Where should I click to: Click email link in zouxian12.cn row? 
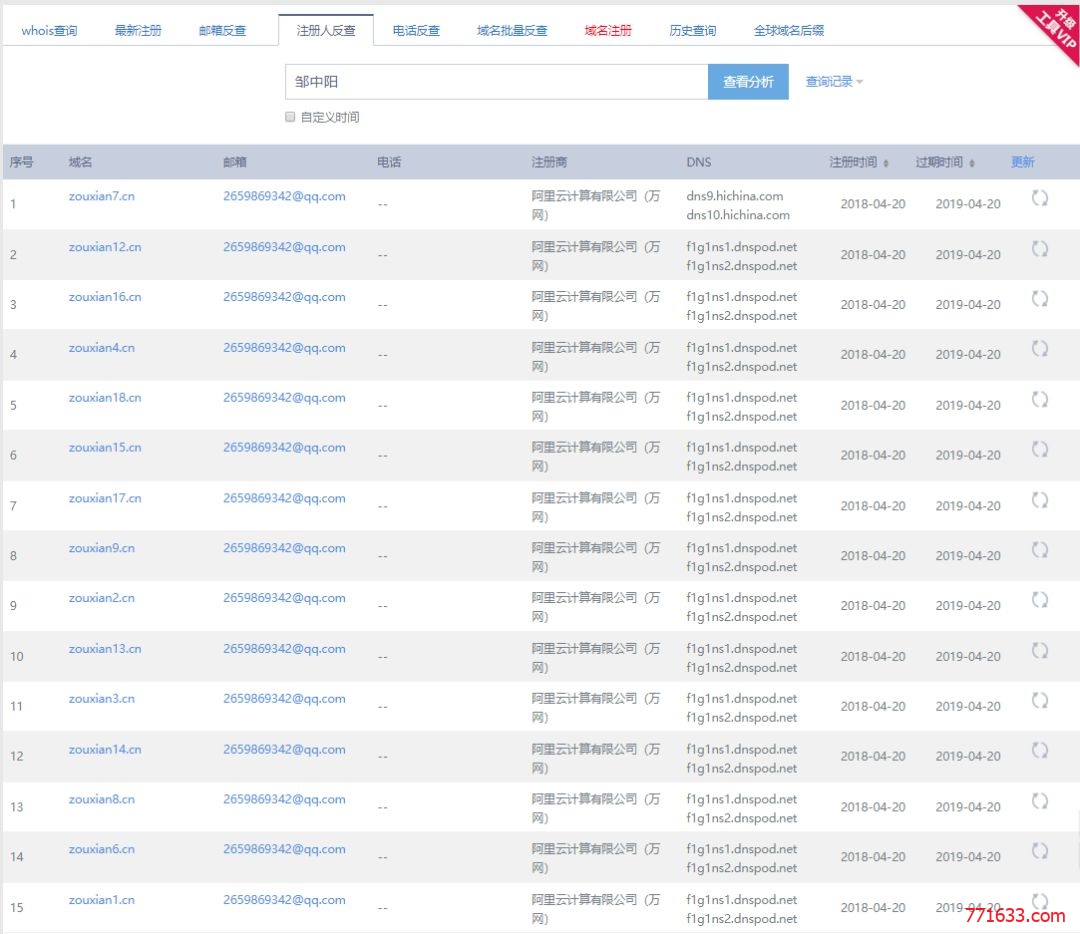click(284, 247)
